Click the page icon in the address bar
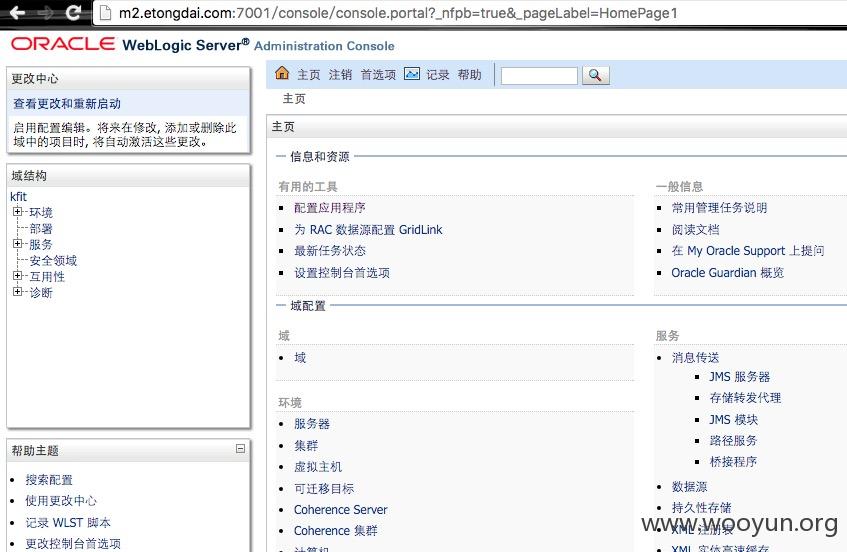Image resolution: width=847 pixels, height=552 pixels. (x=105, y=12)
